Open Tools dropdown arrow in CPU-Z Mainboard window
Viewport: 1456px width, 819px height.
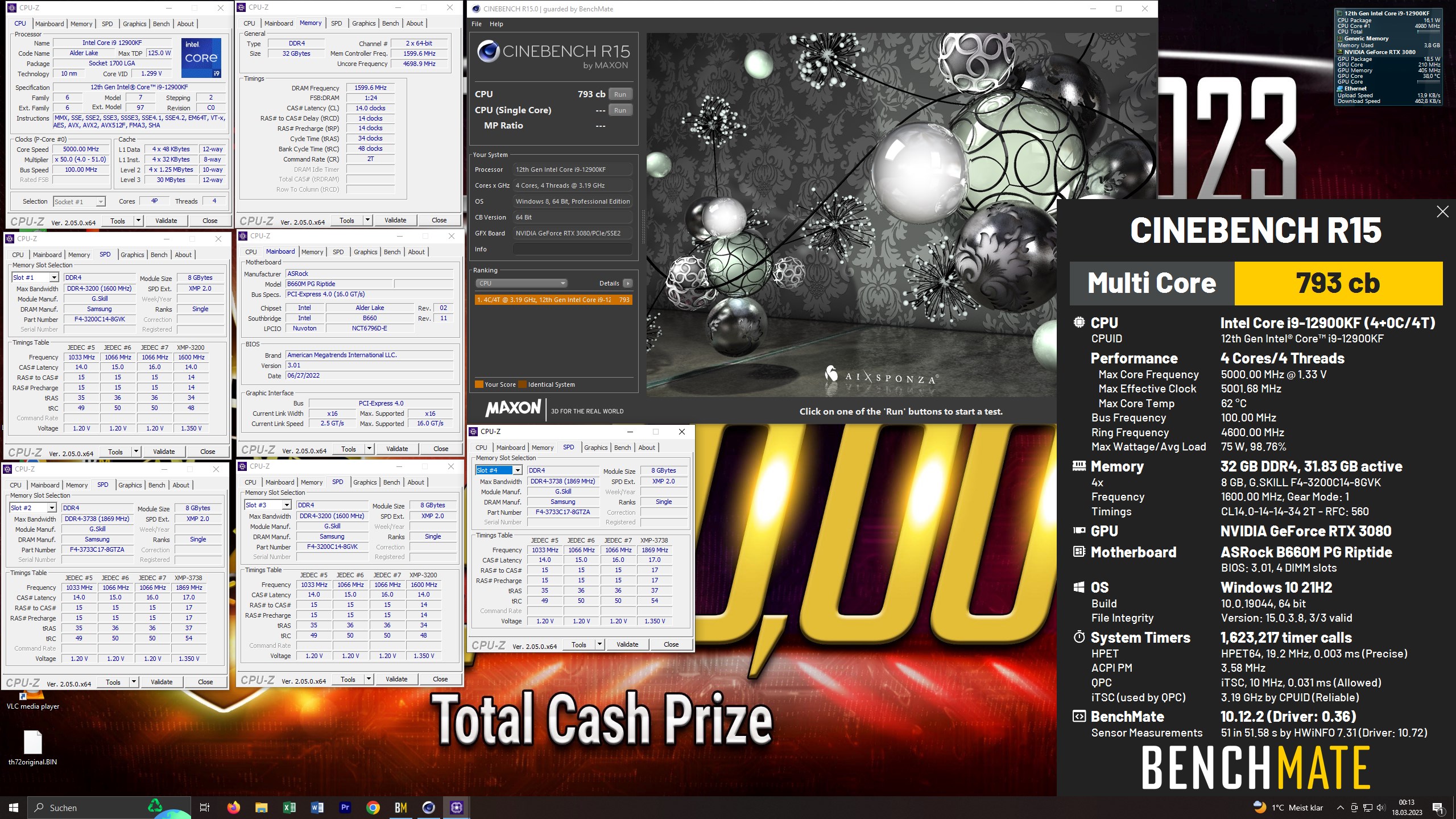click(x=369, y=449)
